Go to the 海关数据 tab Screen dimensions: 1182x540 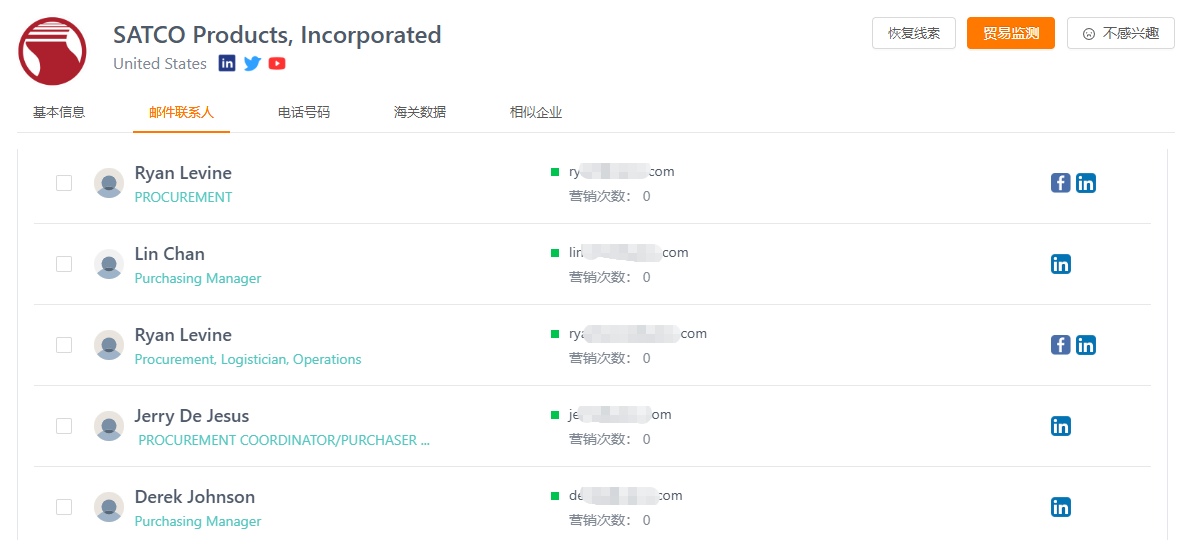[x=420, y=112]
